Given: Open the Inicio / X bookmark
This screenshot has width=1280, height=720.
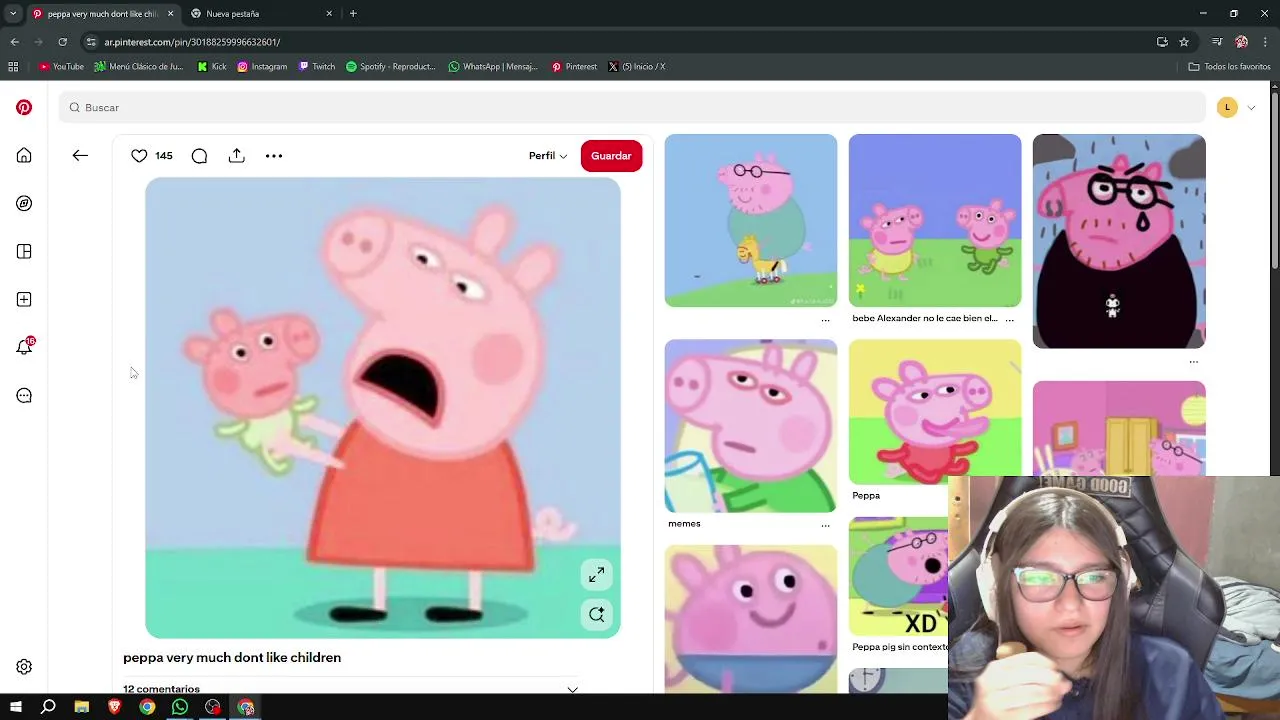Looking at the screenshot, I should (x=637, y=67).
